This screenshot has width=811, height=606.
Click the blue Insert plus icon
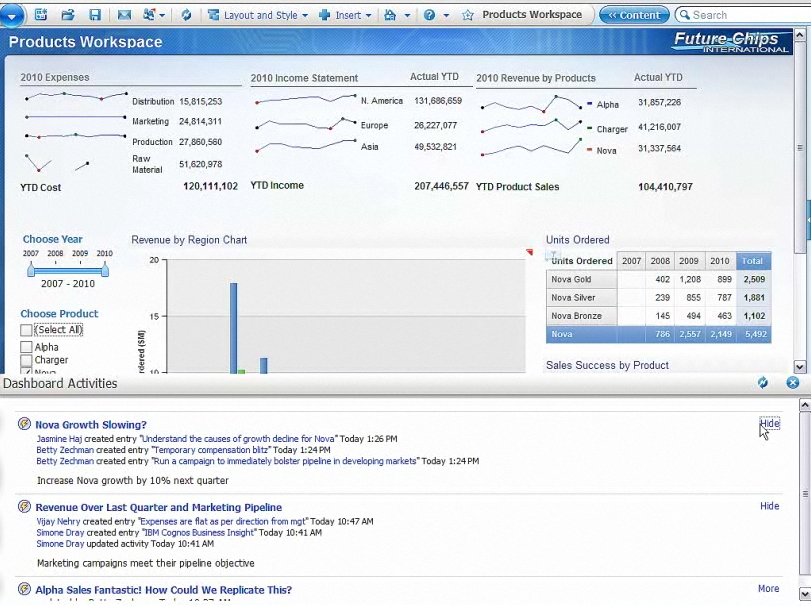pos(325,15)
